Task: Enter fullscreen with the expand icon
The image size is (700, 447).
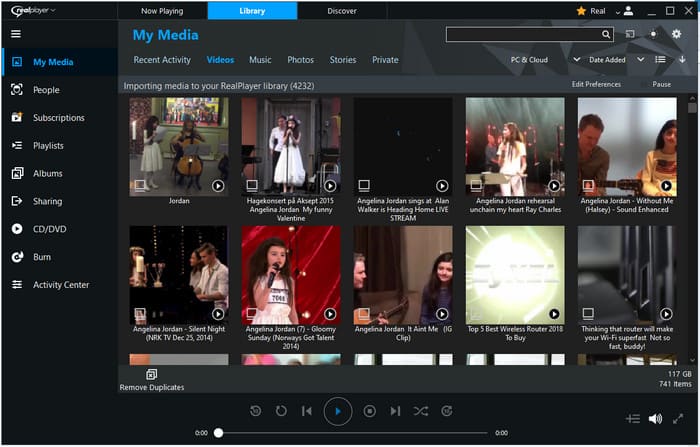Action: pos(682,419)
